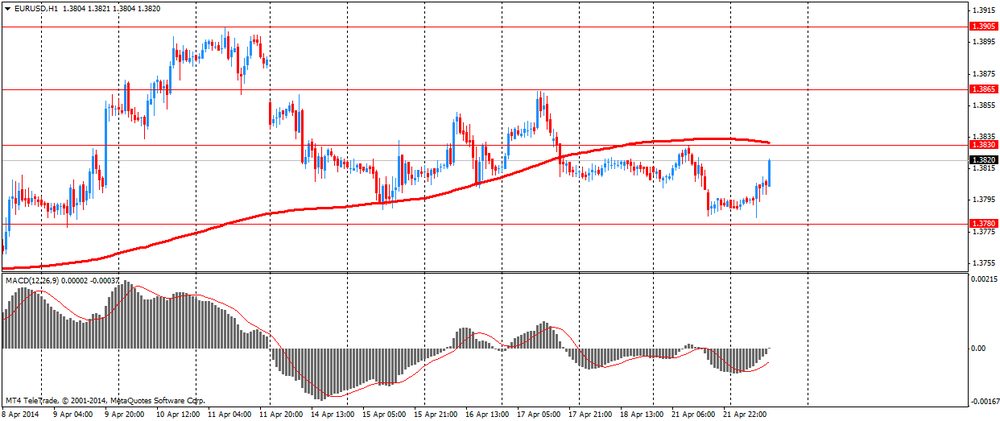Select the 1.3830 red price label

pos(983,145)
